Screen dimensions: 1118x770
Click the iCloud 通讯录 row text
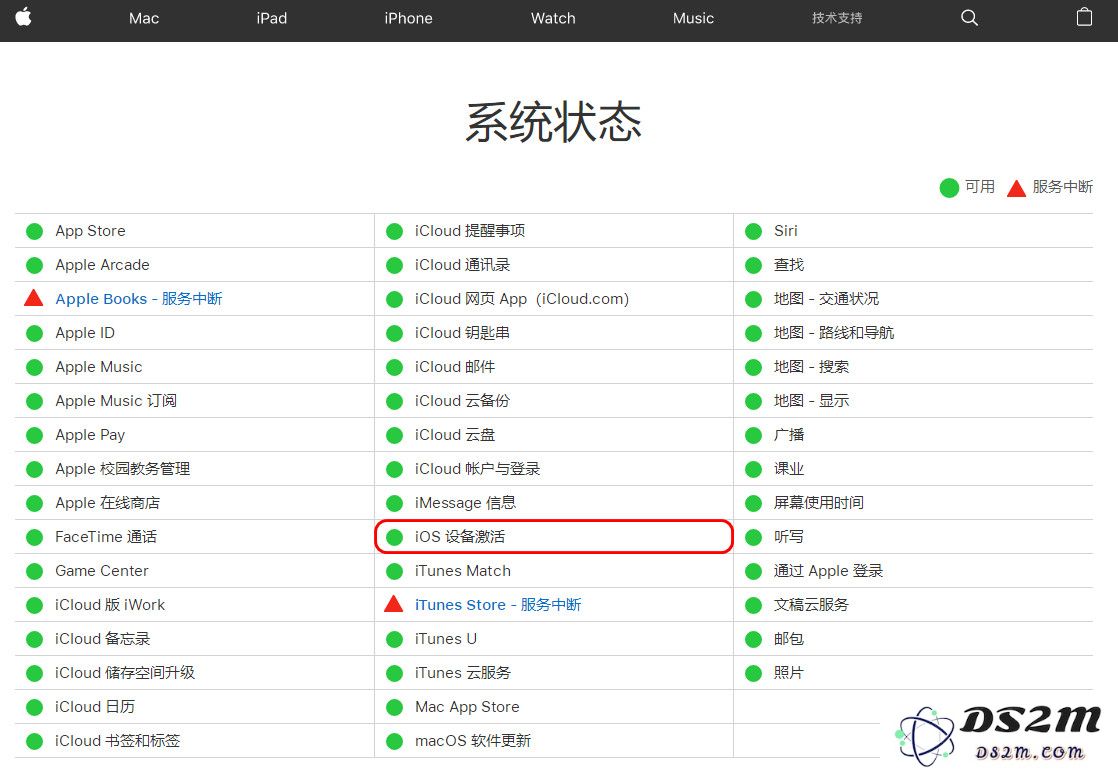[463, 265]
